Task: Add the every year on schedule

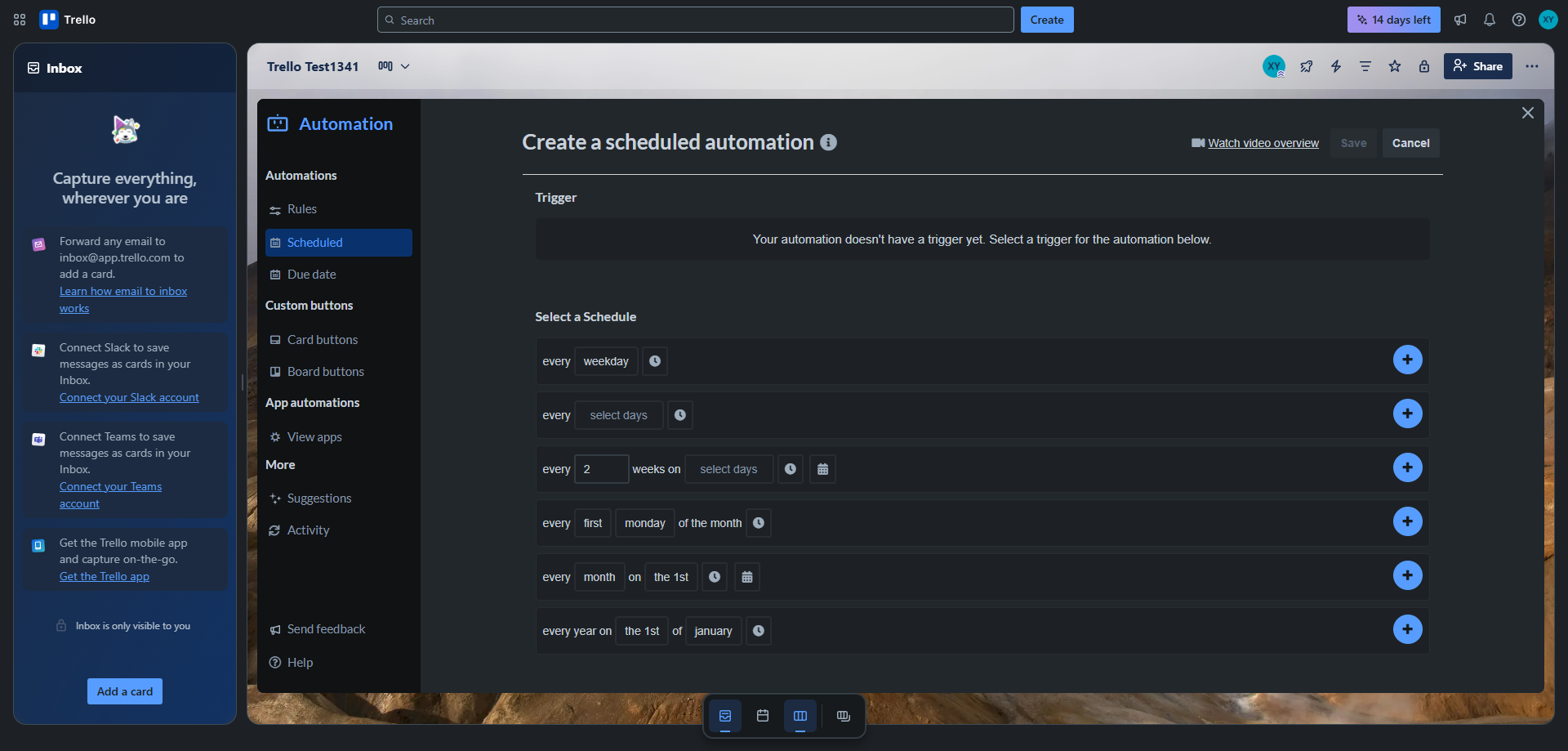Action: point(1407,629)
